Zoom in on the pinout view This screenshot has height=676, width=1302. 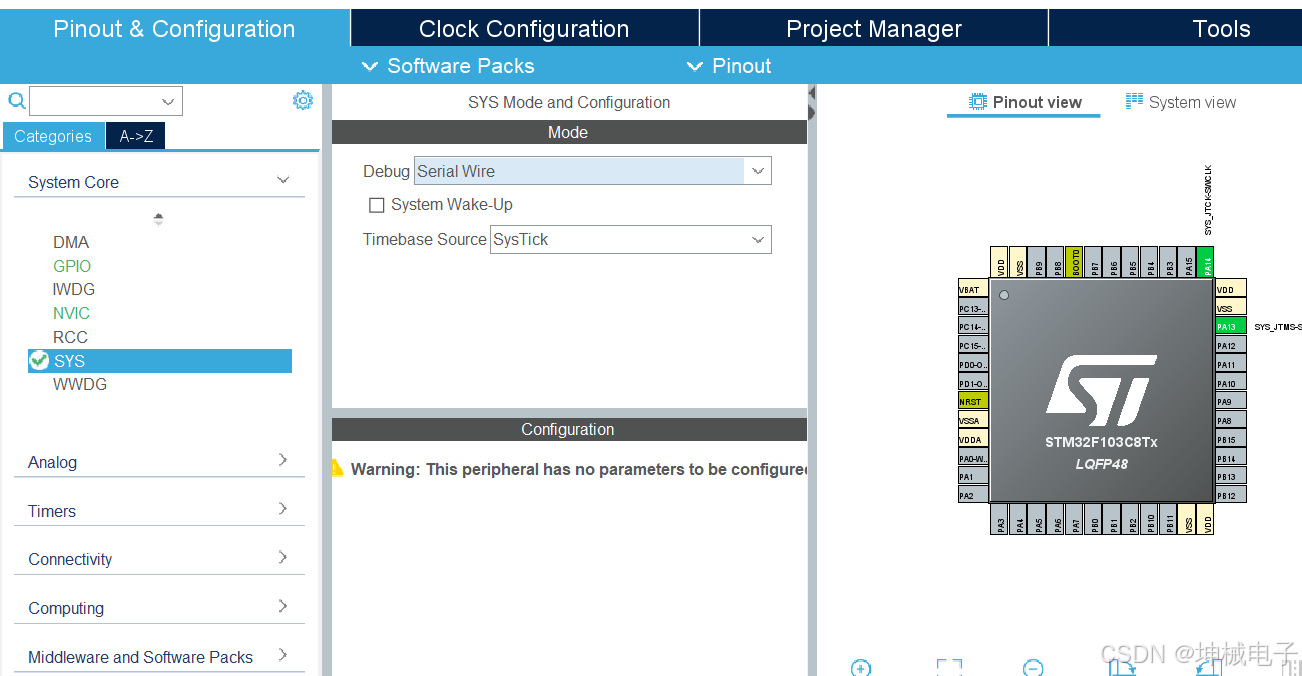click(861, 667)
